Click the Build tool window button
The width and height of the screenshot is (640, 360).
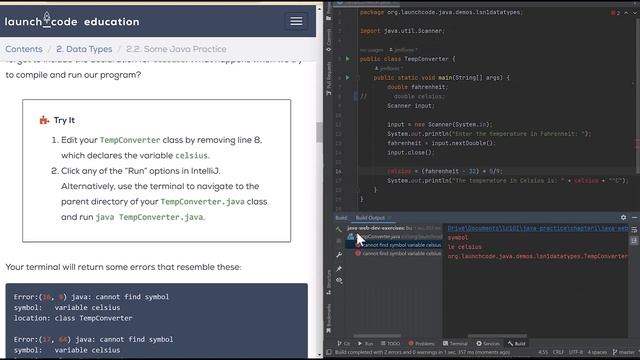tap(517, 344)
